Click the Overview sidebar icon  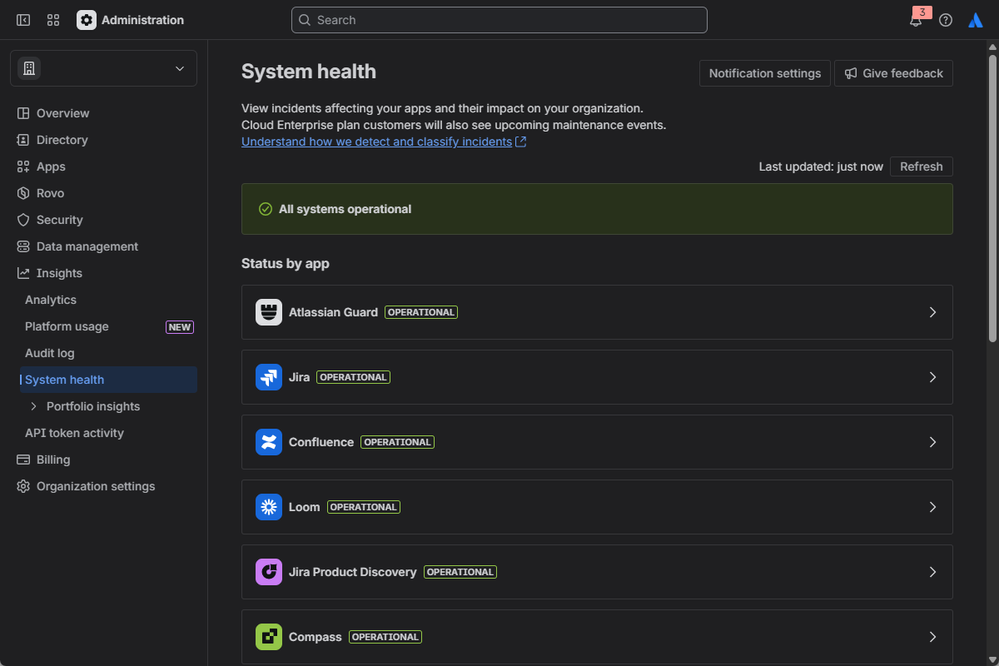pyautogui.click(x=24, y=113)
